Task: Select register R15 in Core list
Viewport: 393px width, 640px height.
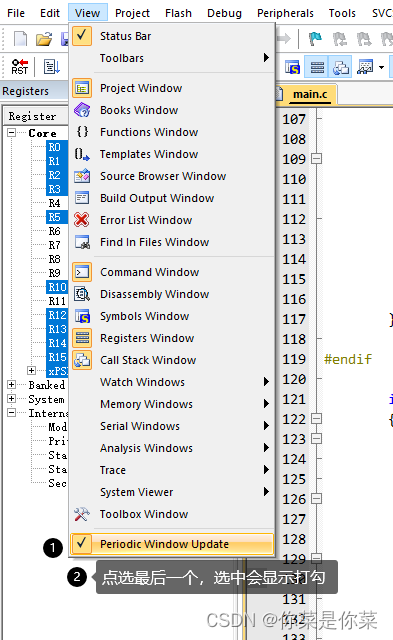Action: (57, 357)
